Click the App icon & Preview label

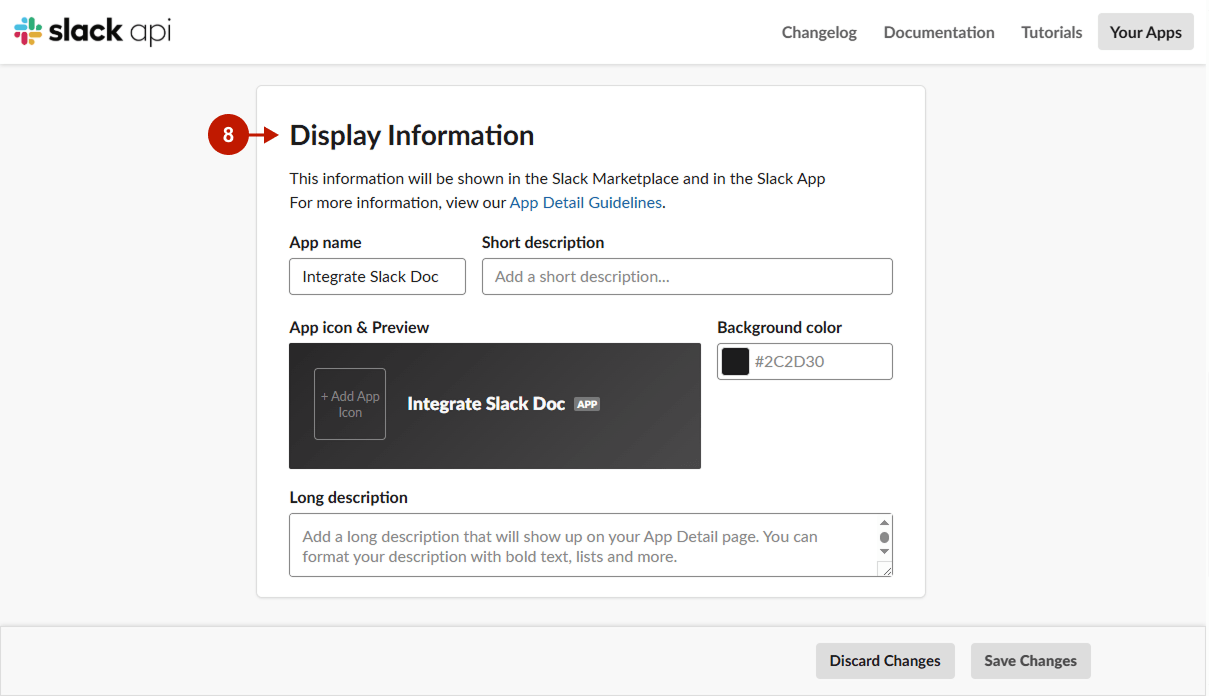click(359, 327)
